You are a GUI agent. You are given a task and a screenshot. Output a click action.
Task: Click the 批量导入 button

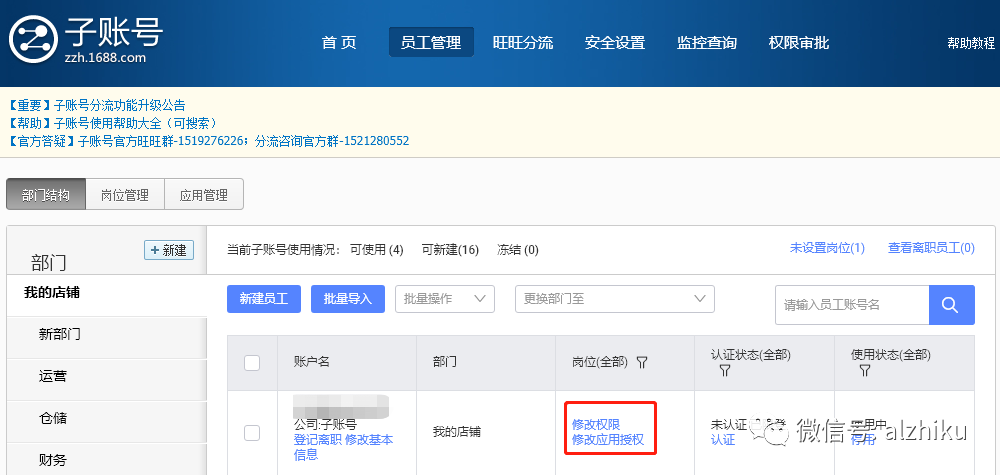click(x=348, y=299)
